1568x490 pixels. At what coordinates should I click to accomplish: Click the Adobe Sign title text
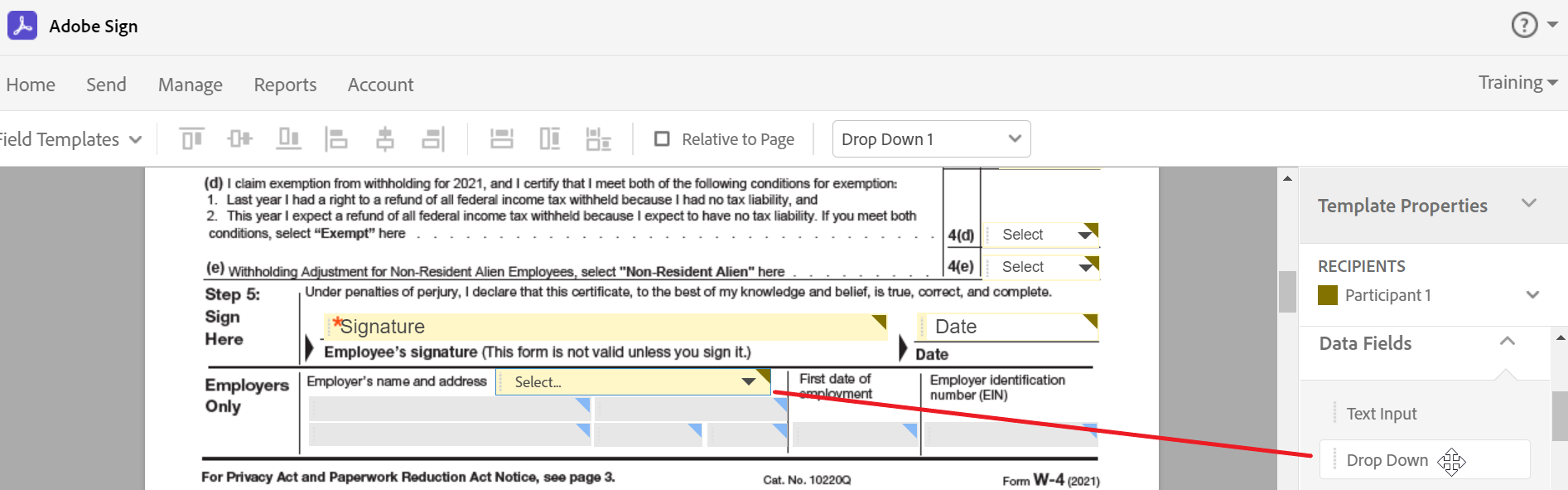click(94, 27)
